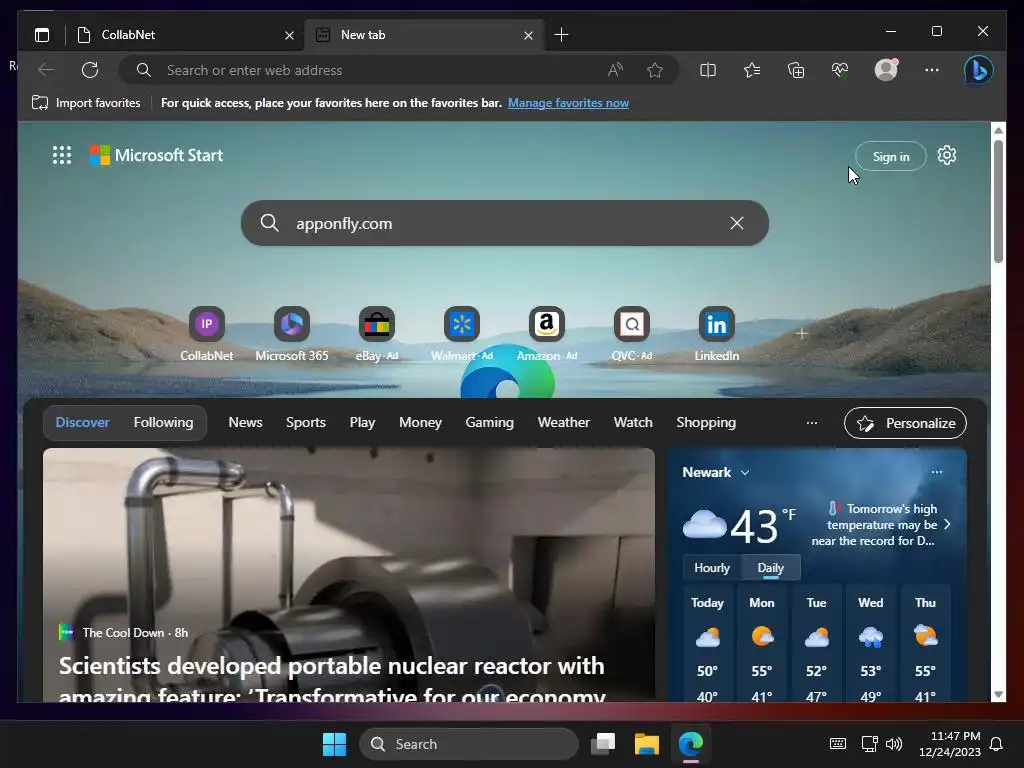This screenshot has height=768, width=1024.
Task: Open the tab actions menu icon
Action: click(x=42, y=35)
